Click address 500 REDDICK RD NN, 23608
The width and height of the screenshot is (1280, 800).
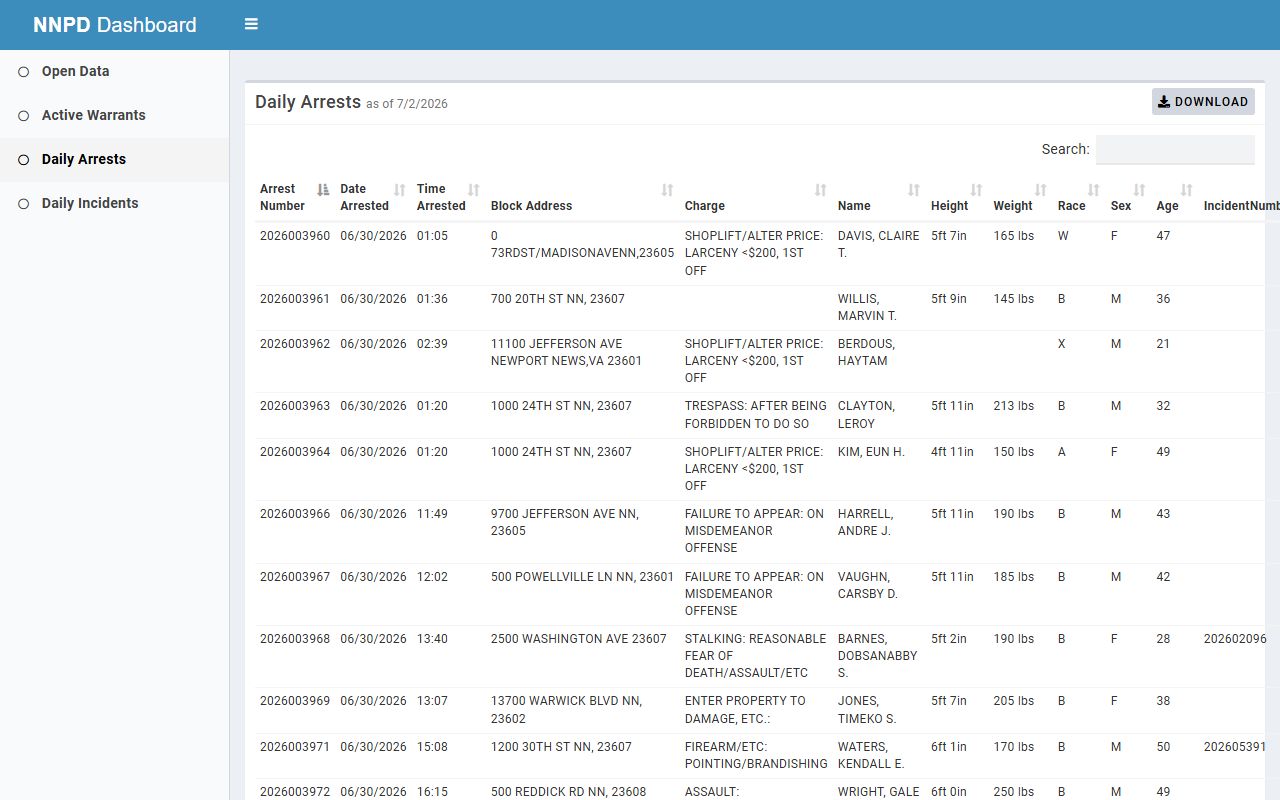click(x=568, y=792)
